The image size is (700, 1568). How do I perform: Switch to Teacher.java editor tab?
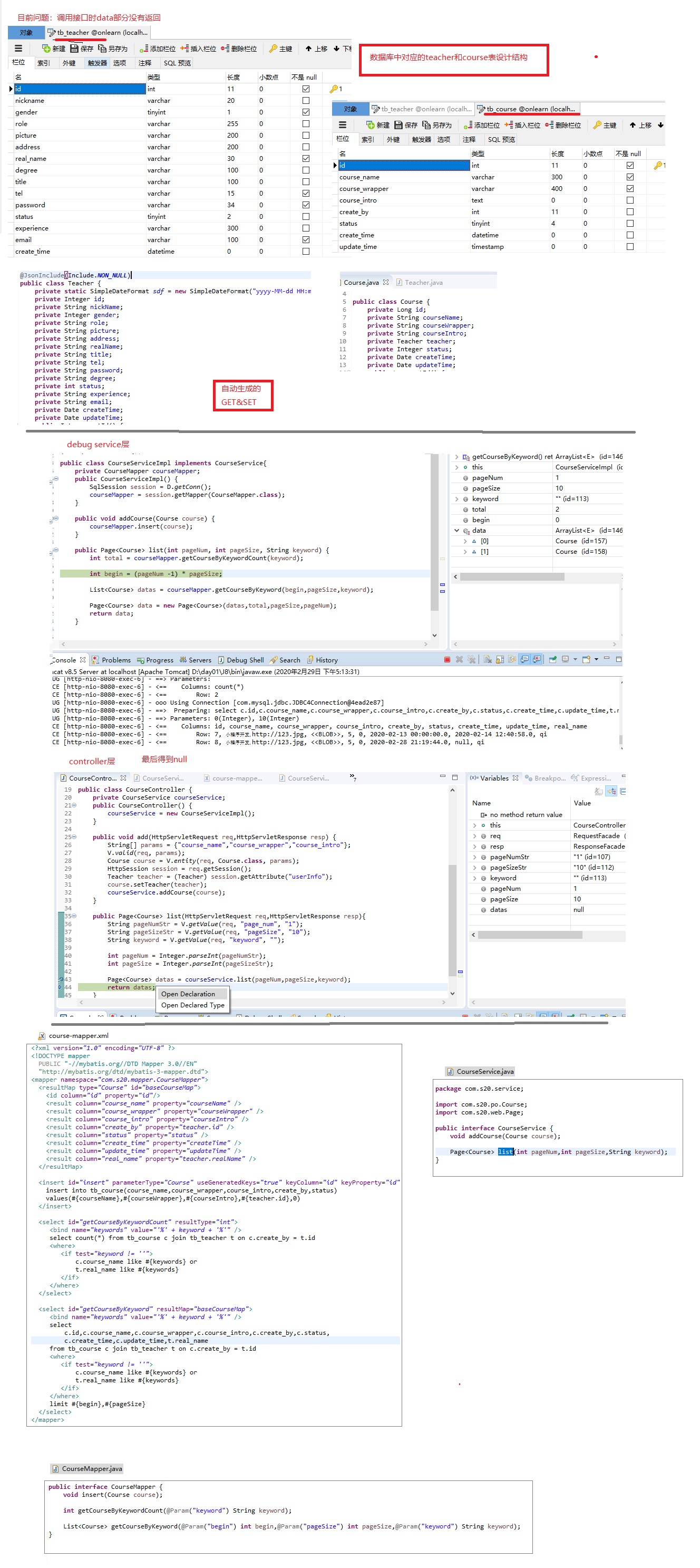coord(420,283)
